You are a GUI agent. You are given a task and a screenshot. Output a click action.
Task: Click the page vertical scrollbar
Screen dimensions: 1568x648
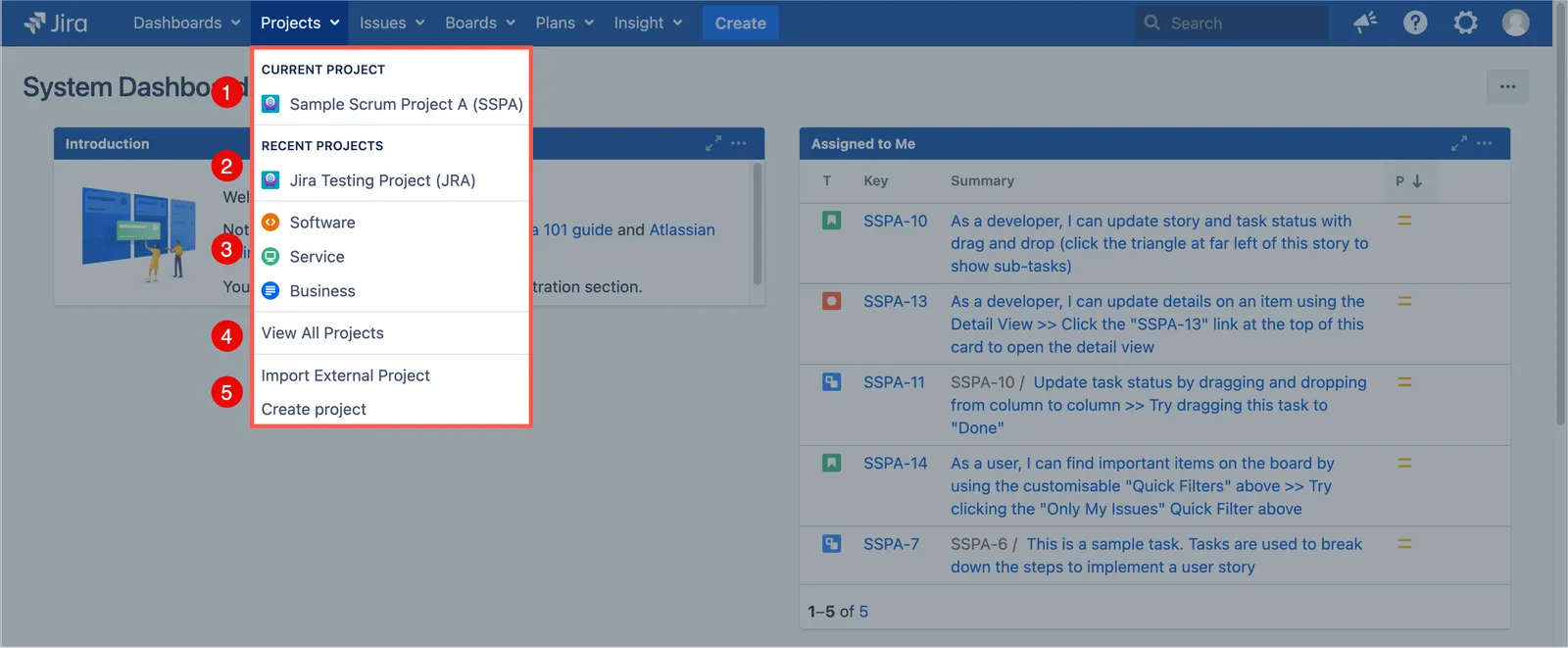[x=1560, y=214]
